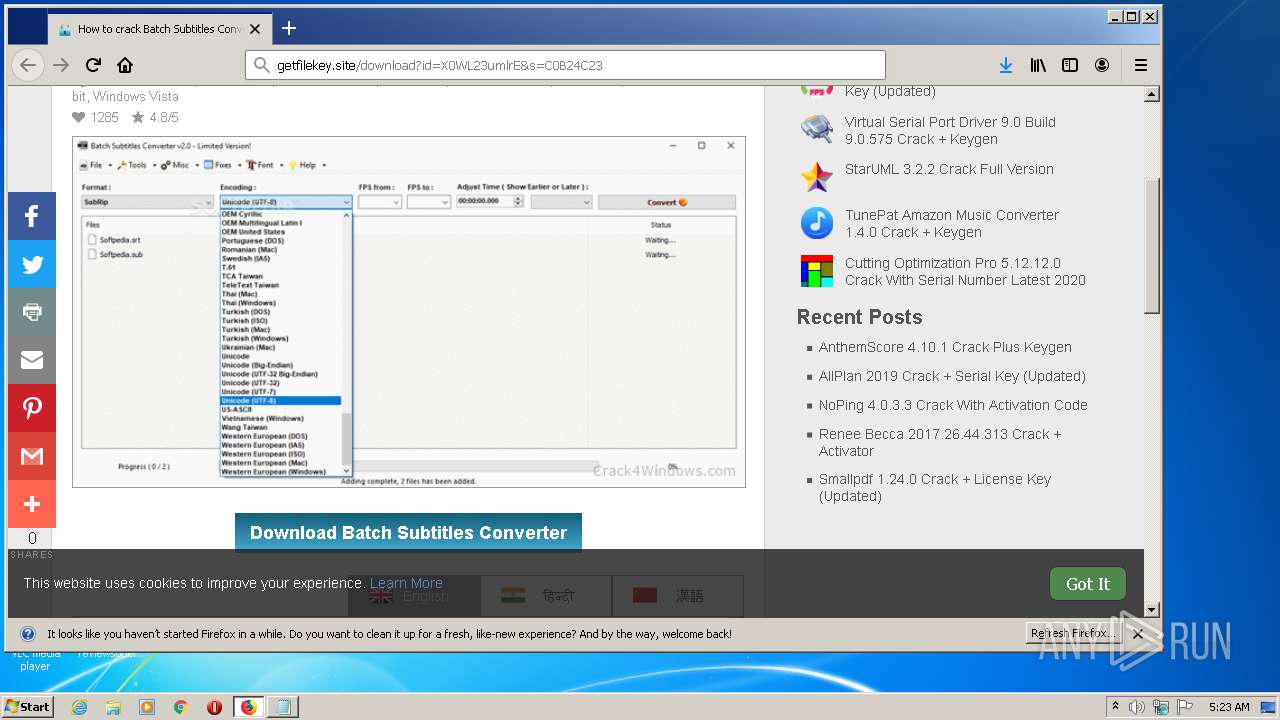The height and width of the screenshot is (720, 1280).
Task: Toggle the Firefox sidebar view icon
Action: pyautogui.click(x=1070, y=65)
